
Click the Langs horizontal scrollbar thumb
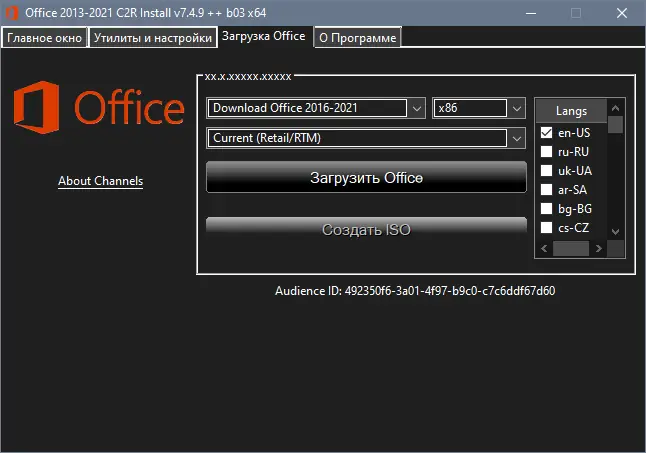tap(571, 248)
